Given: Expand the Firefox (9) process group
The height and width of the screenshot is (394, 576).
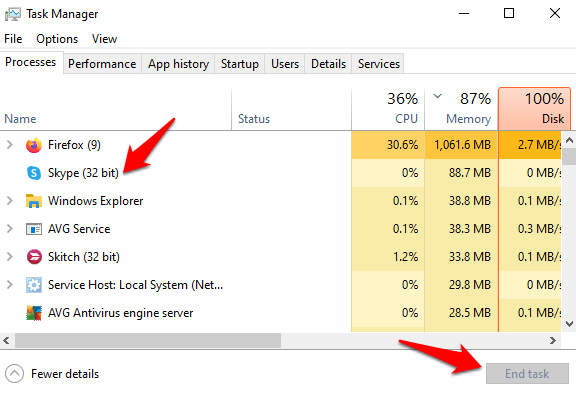Looking at the screenshot, I should [x=10, y=145].
